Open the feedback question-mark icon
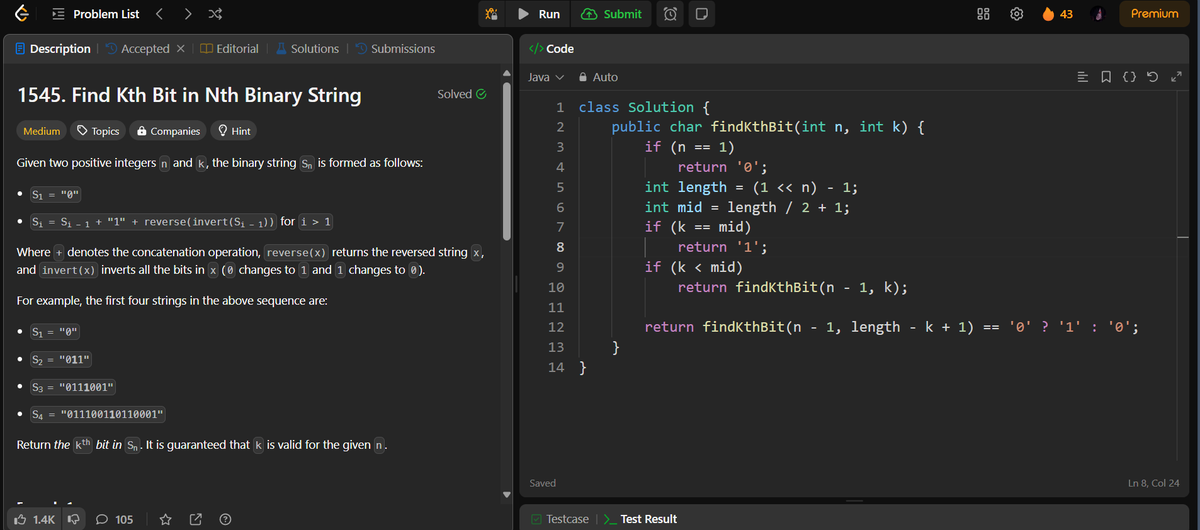Image resolution: width=1200 pixels, height=530 pixels. pos(226,519)
